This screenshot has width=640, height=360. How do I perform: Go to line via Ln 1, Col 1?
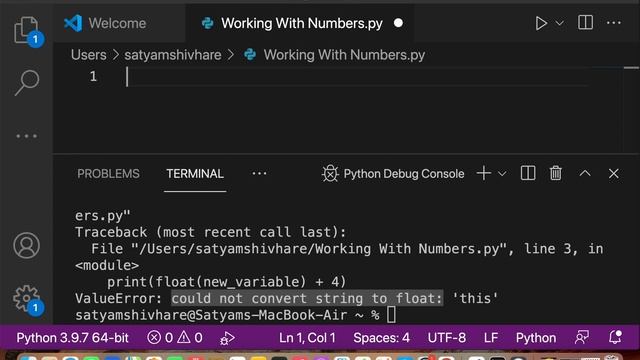pyautogui.click(x=307, y=338)
